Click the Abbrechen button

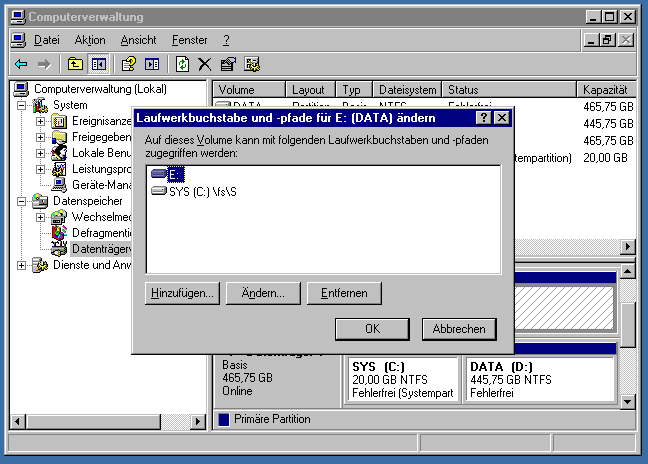[x=459, y=329]
